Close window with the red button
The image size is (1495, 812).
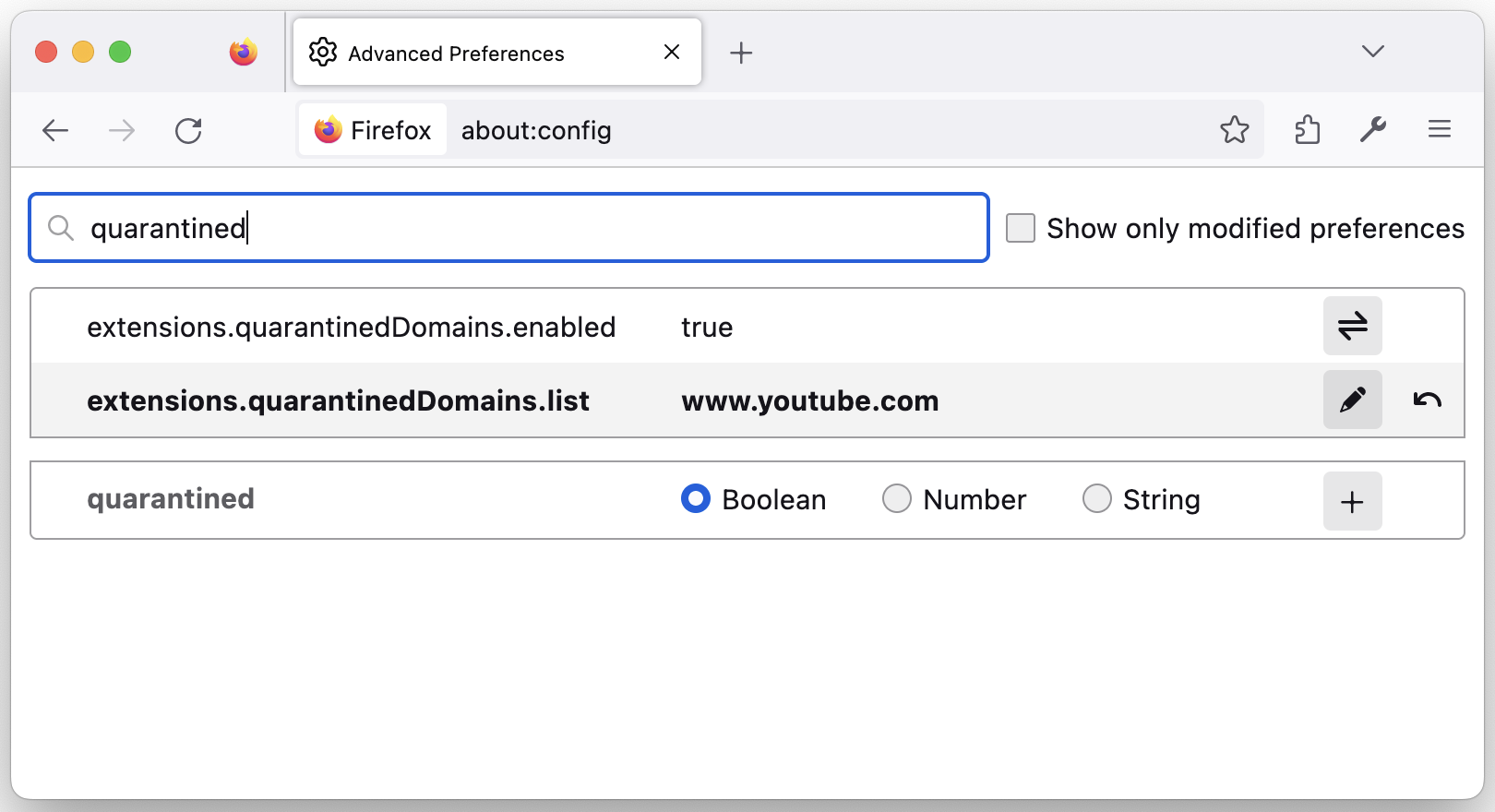click(46, 52)
